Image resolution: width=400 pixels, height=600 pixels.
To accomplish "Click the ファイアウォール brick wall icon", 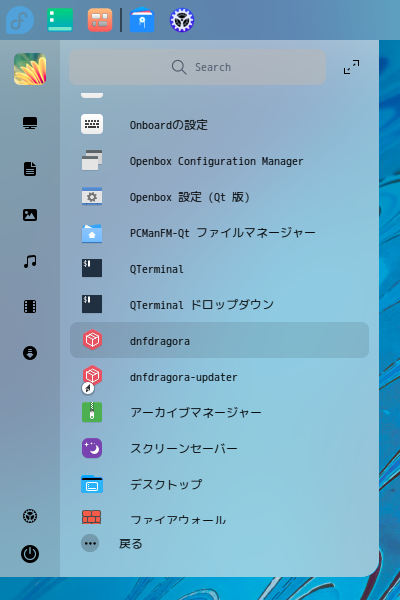I will (x=92, y=517).
